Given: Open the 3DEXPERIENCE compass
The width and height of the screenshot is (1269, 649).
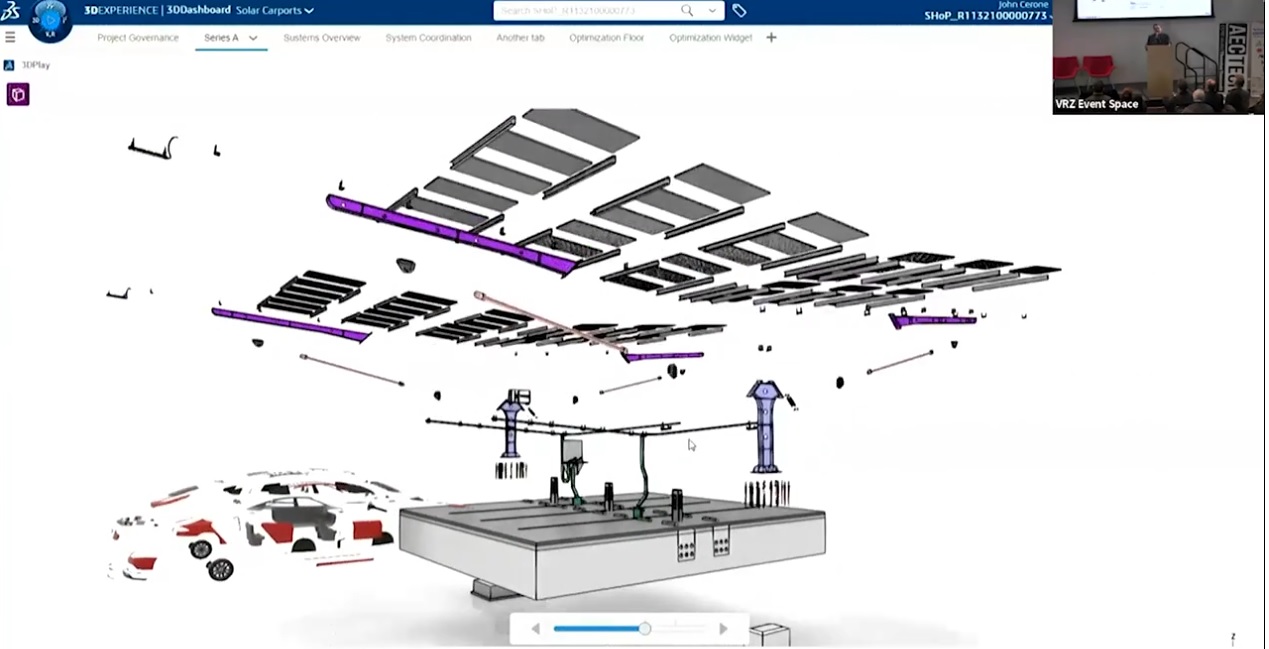Looking at the screenshot, I should (x=50, y=20).
